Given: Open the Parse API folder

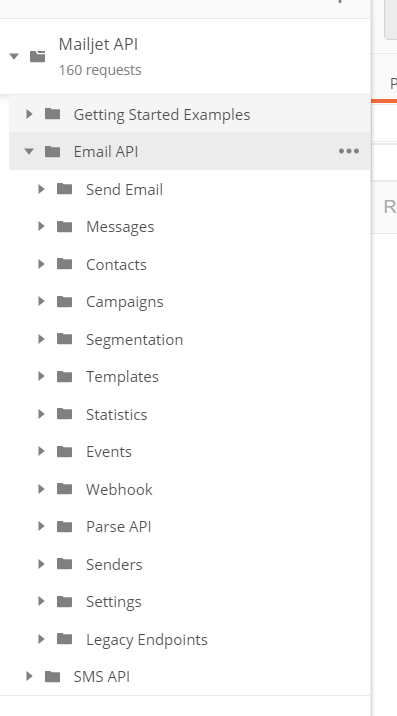Looking at the screenshot, I should pos(190,526).
